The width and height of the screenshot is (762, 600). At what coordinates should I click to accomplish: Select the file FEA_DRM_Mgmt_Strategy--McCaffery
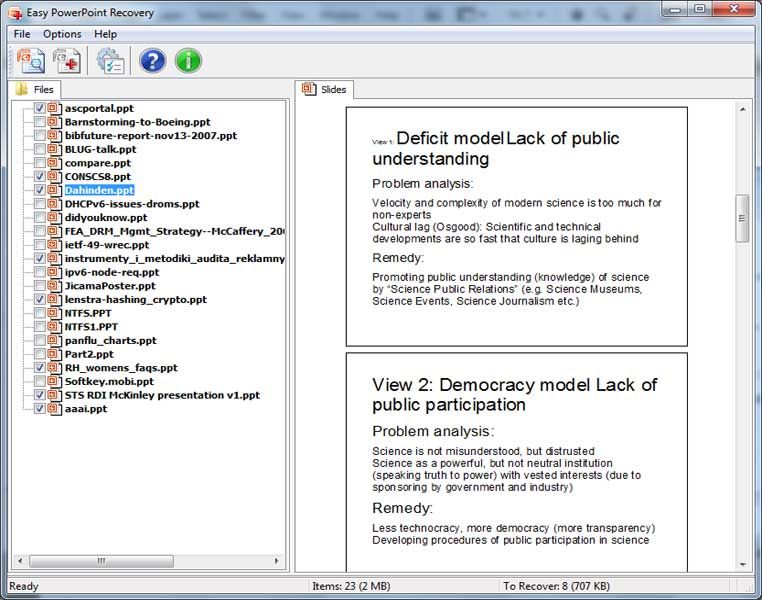174,231
